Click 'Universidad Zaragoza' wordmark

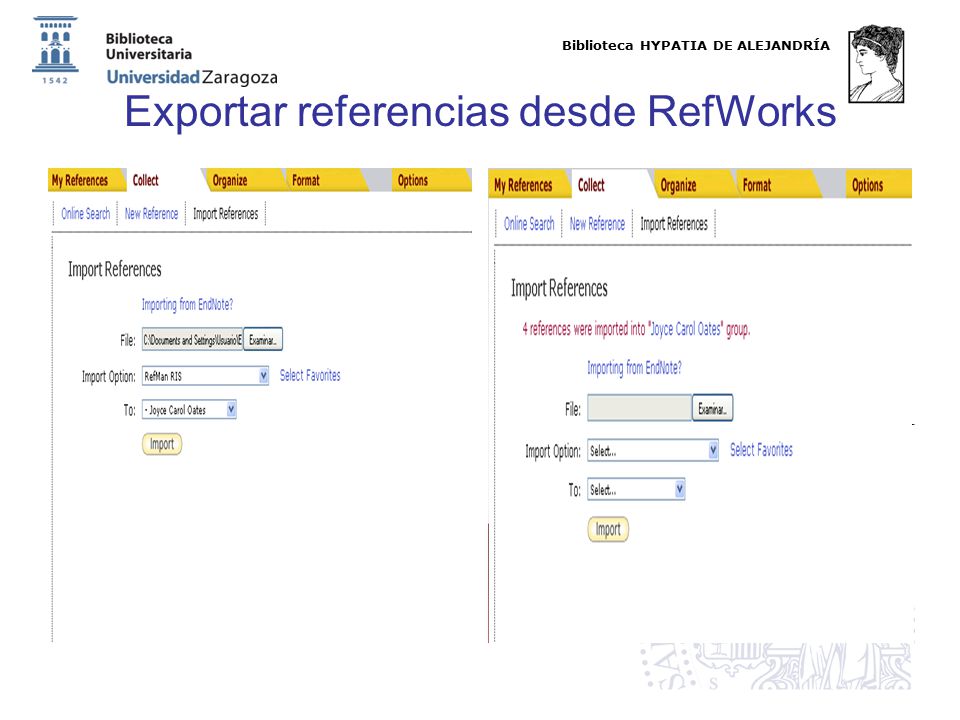pyautogui.click(x=192, y=77)
